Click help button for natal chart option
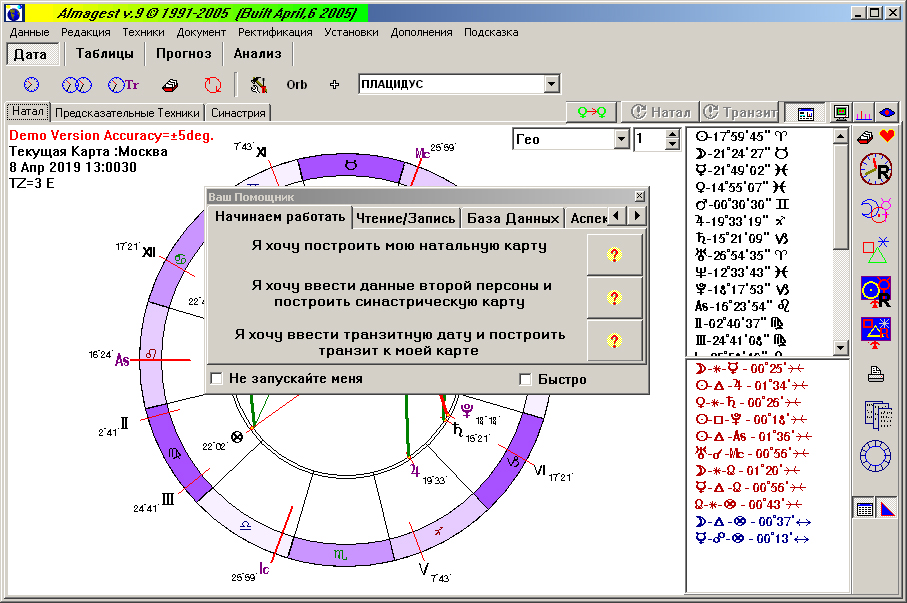 [614, 255]
